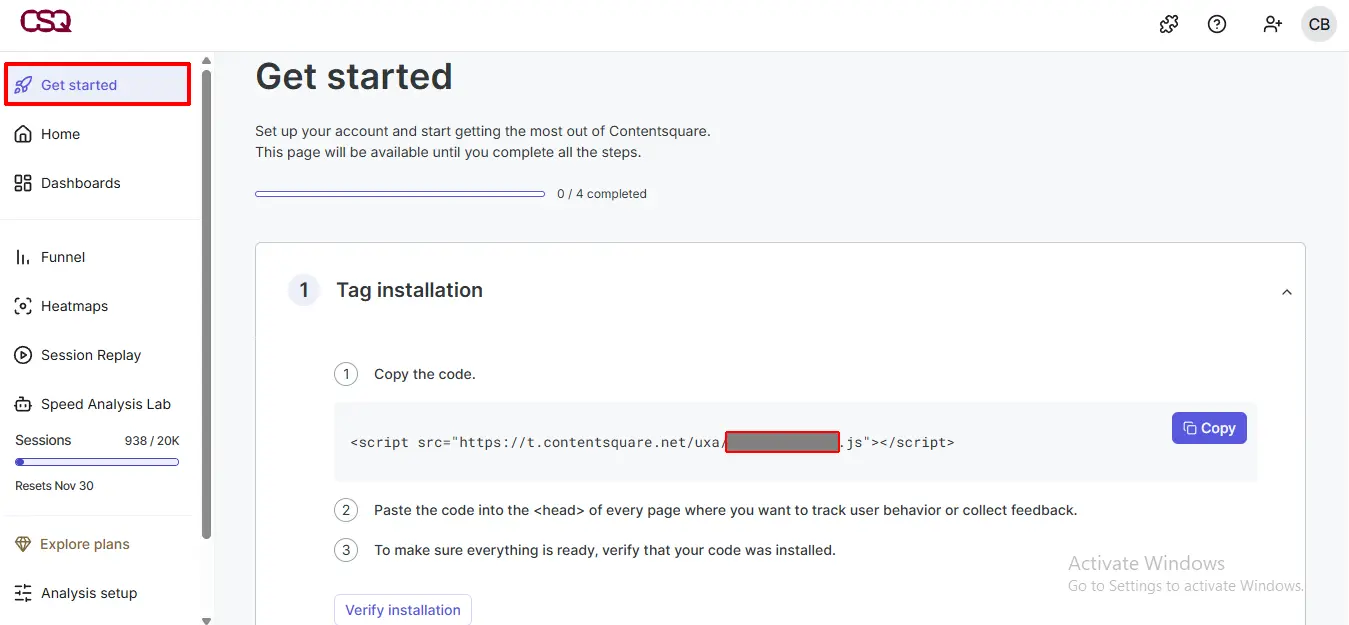This screenshot has width=1349, height=625.
Task: Click the 0 / 4 completed progress bar
Action: click(x=400, y=194)
